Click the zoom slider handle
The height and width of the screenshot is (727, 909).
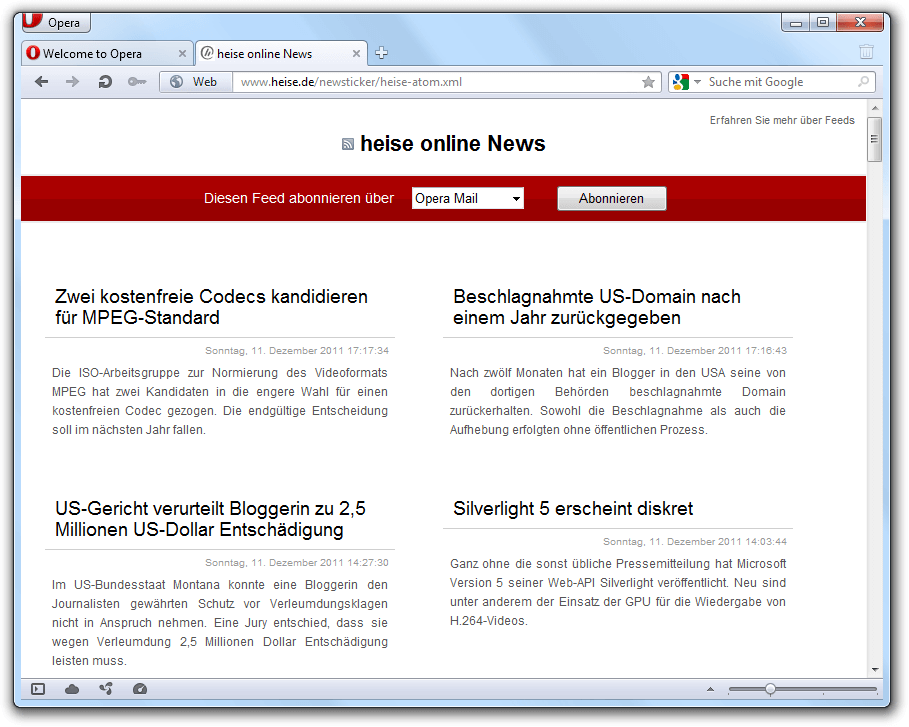point(770,689)
